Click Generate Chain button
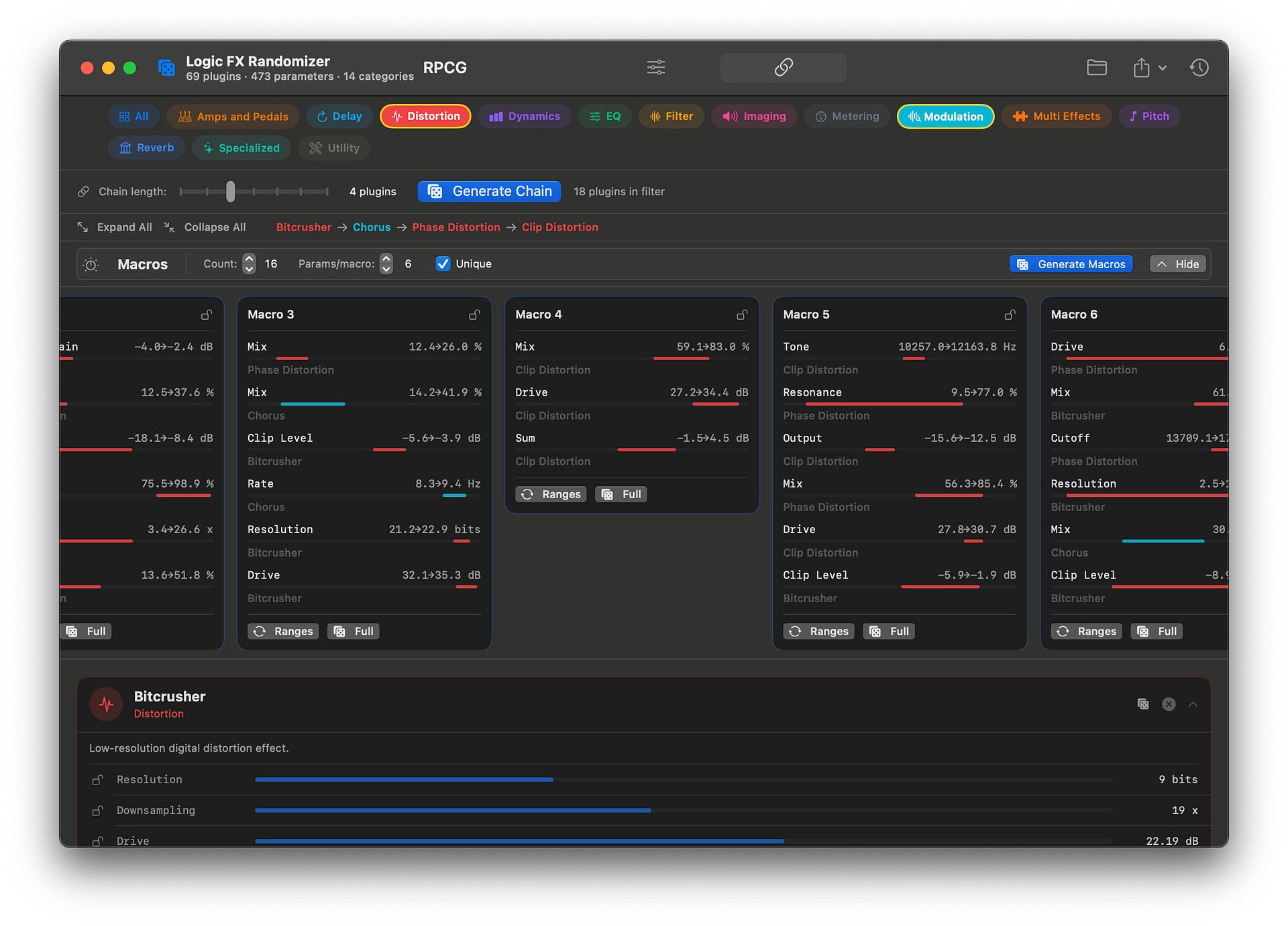 click(489, 191)
